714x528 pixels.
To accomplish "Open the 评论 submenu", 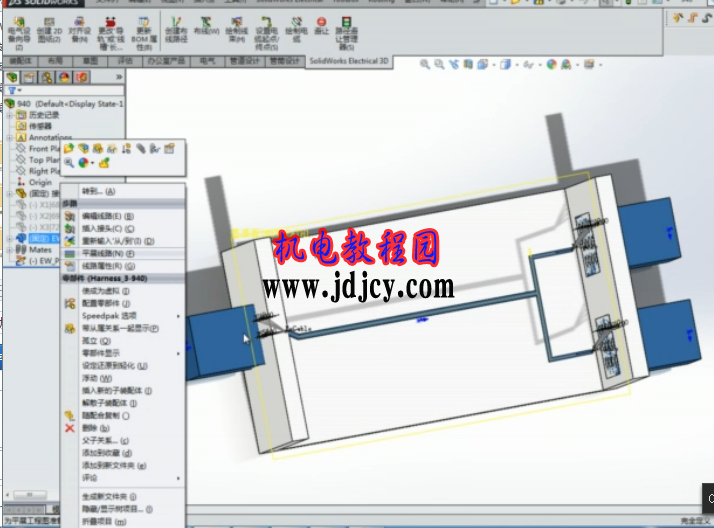I will coord(123,478).
